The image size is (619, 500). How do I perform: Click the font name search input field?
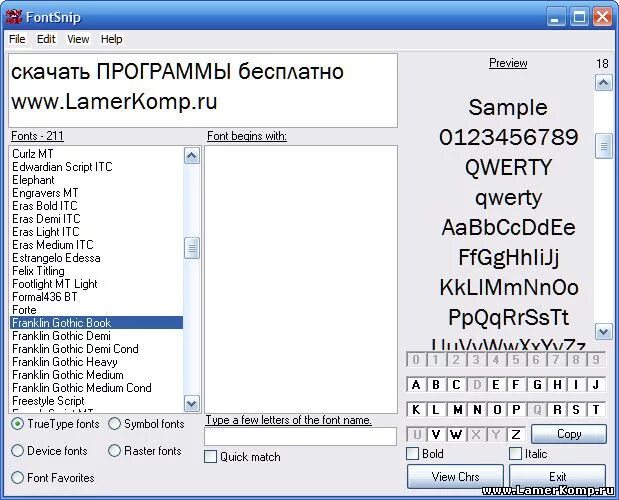[x=300, y=436]
